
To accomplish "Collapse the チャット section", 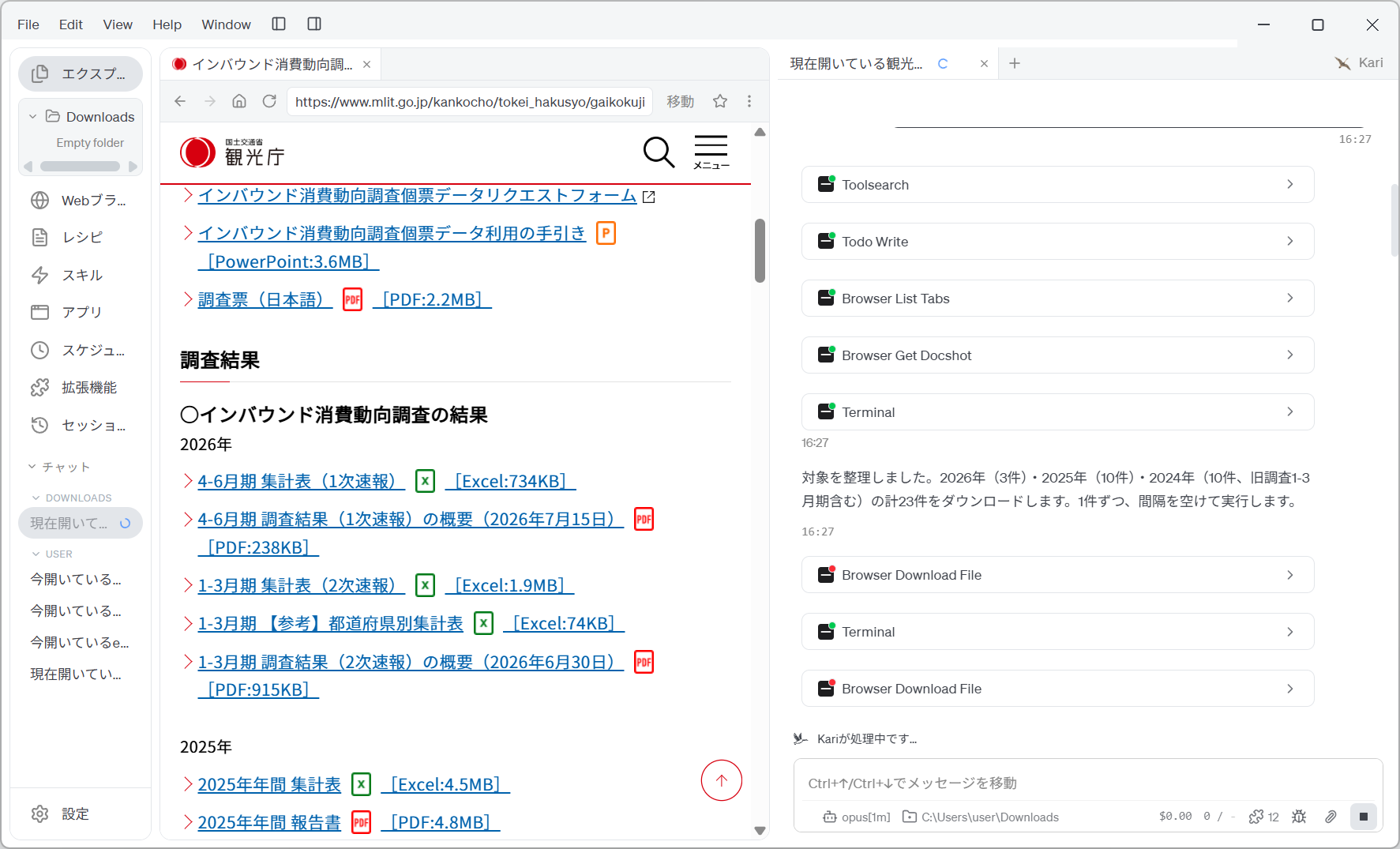I will pos(32,467).
